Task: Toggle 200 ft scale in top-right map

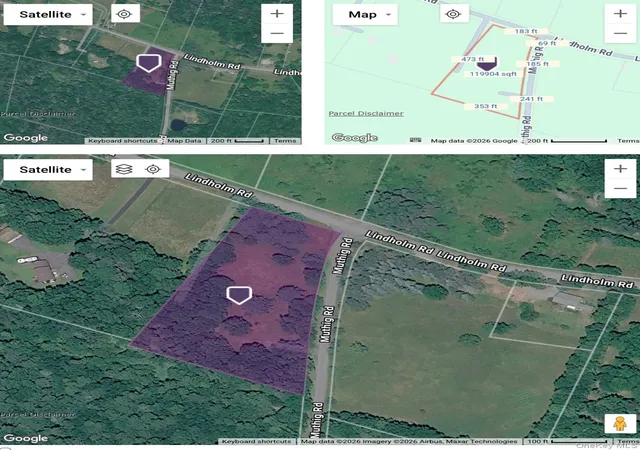Action: (x=566, y=140)
